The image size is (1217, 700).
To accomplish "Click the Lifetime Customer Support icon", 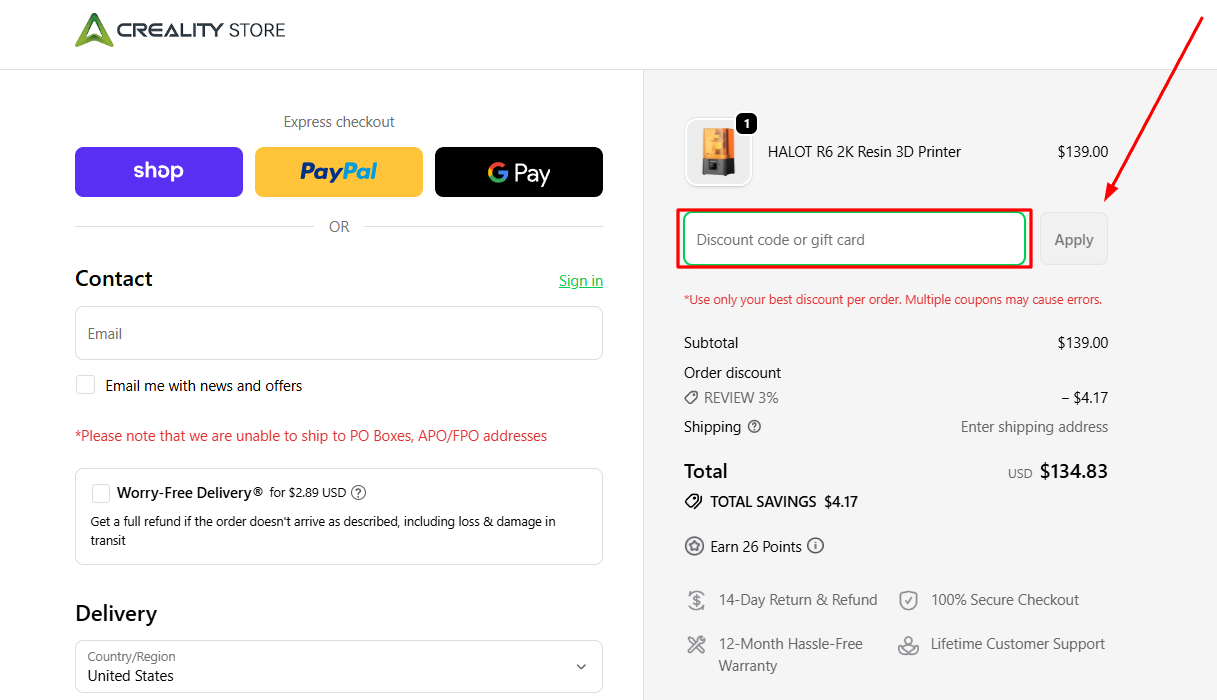I will (908, 645).
